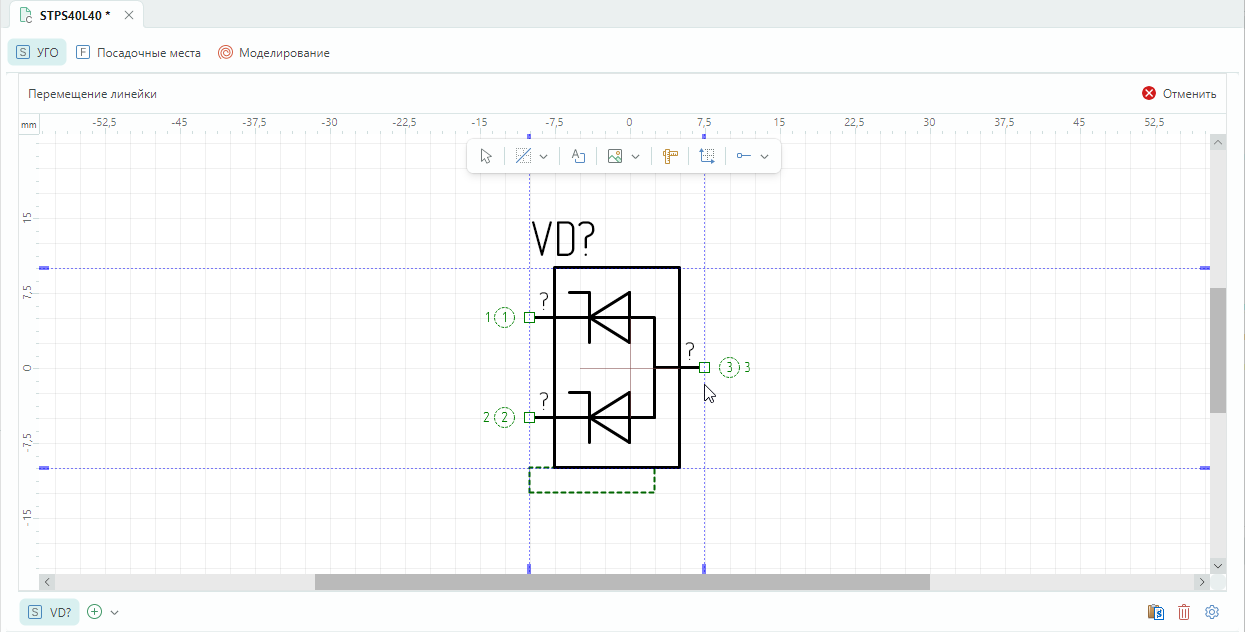The width and height of the screenshot is (1245, 632).
Task: Select the pin placement tool
Action: pyautogui.click(x=744, y=156)
